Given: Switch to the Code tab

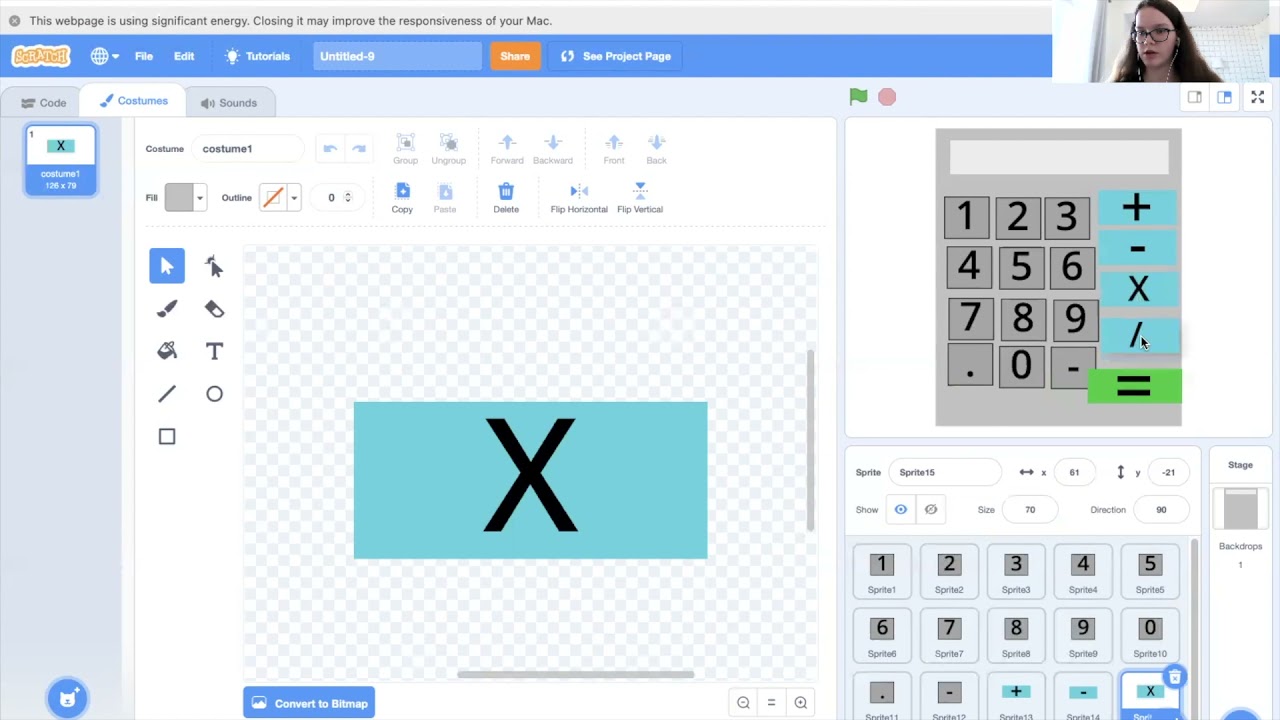Looking at the screenshot, I should click(x=44, y=102).
